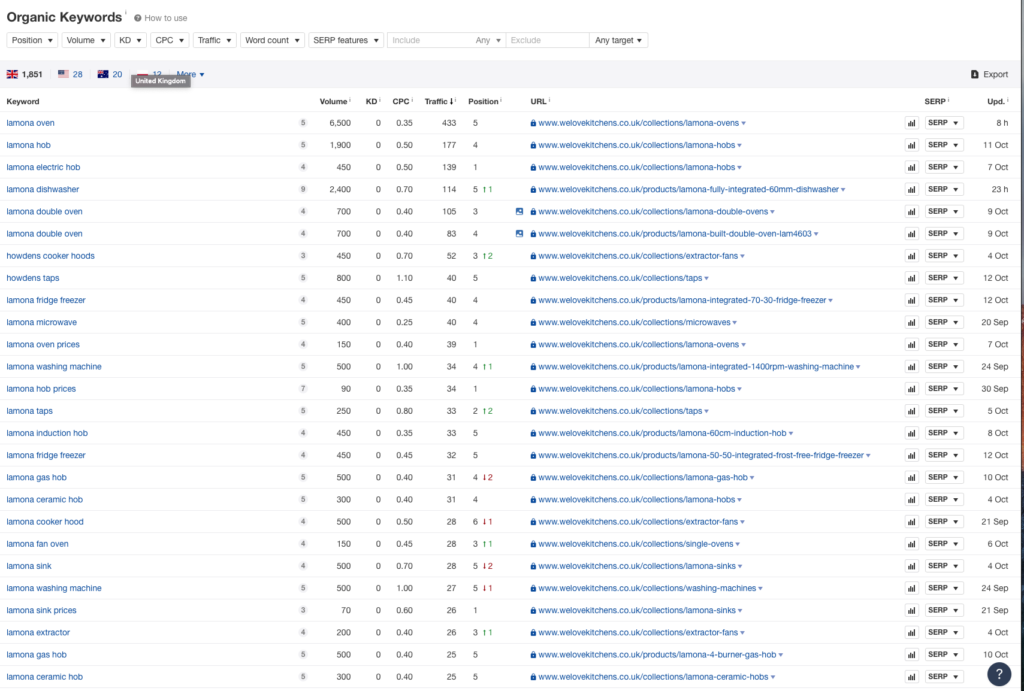Click the Exclude keywords input field
The image size is (1024, 691).
(547, 40)
